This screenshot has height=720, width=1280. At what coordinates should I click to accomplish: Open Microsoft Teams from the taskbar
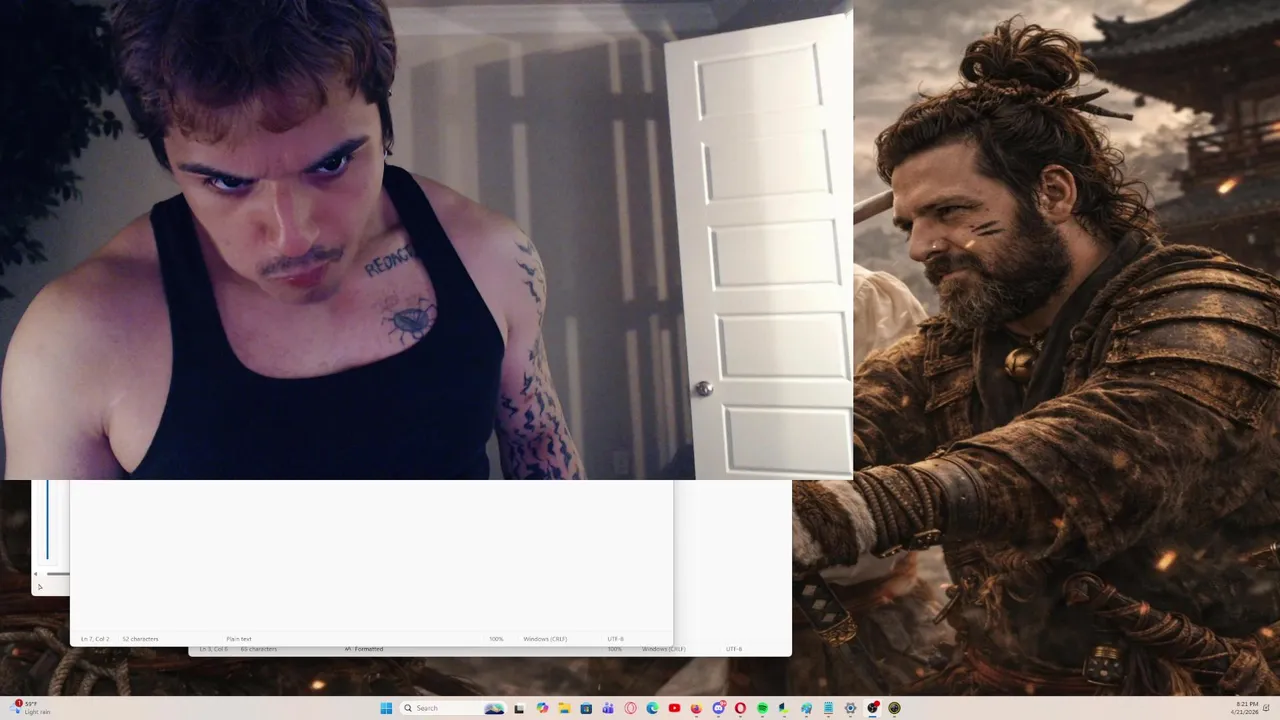[608, 708]
